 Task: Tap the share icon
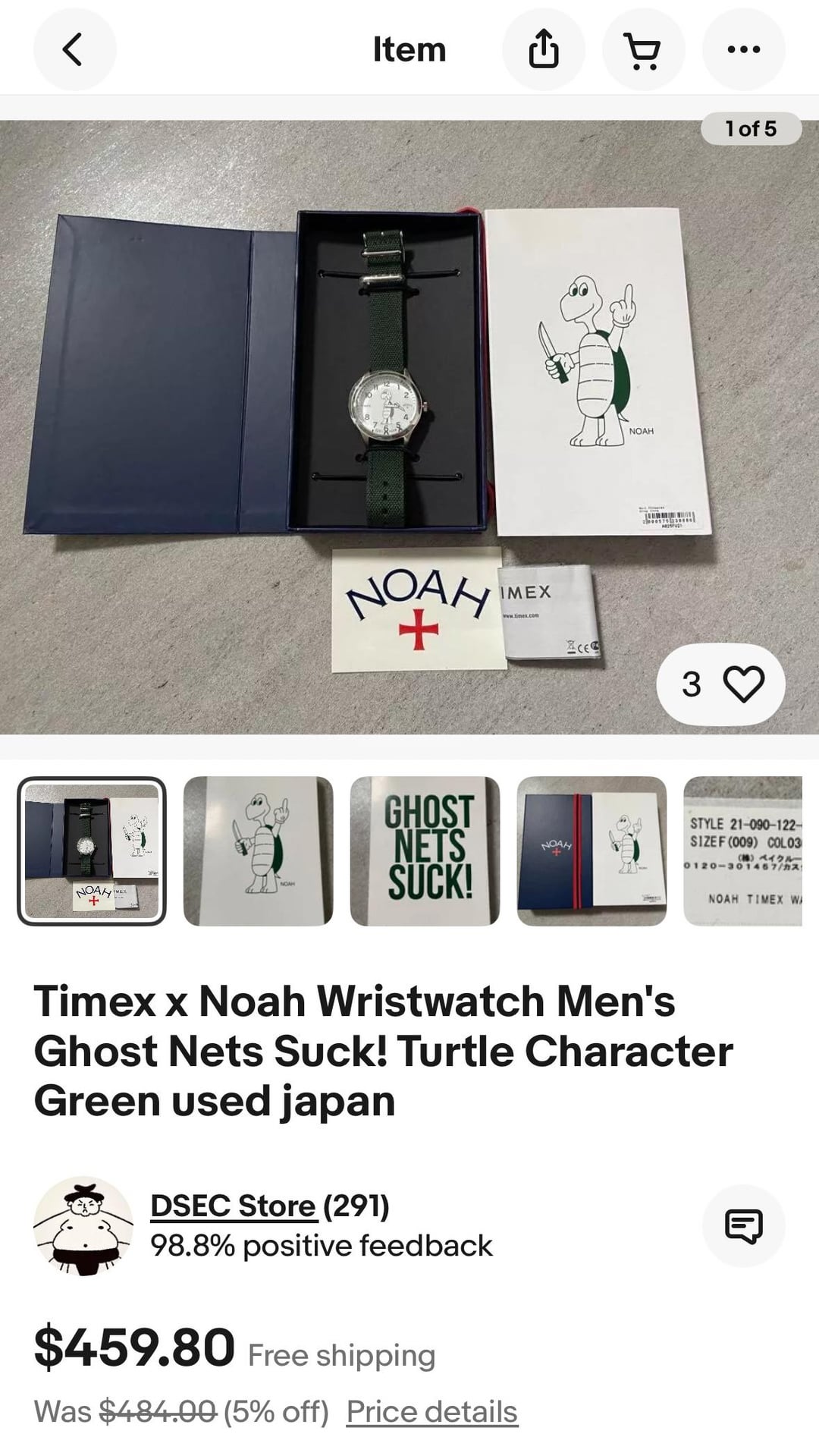544,50
